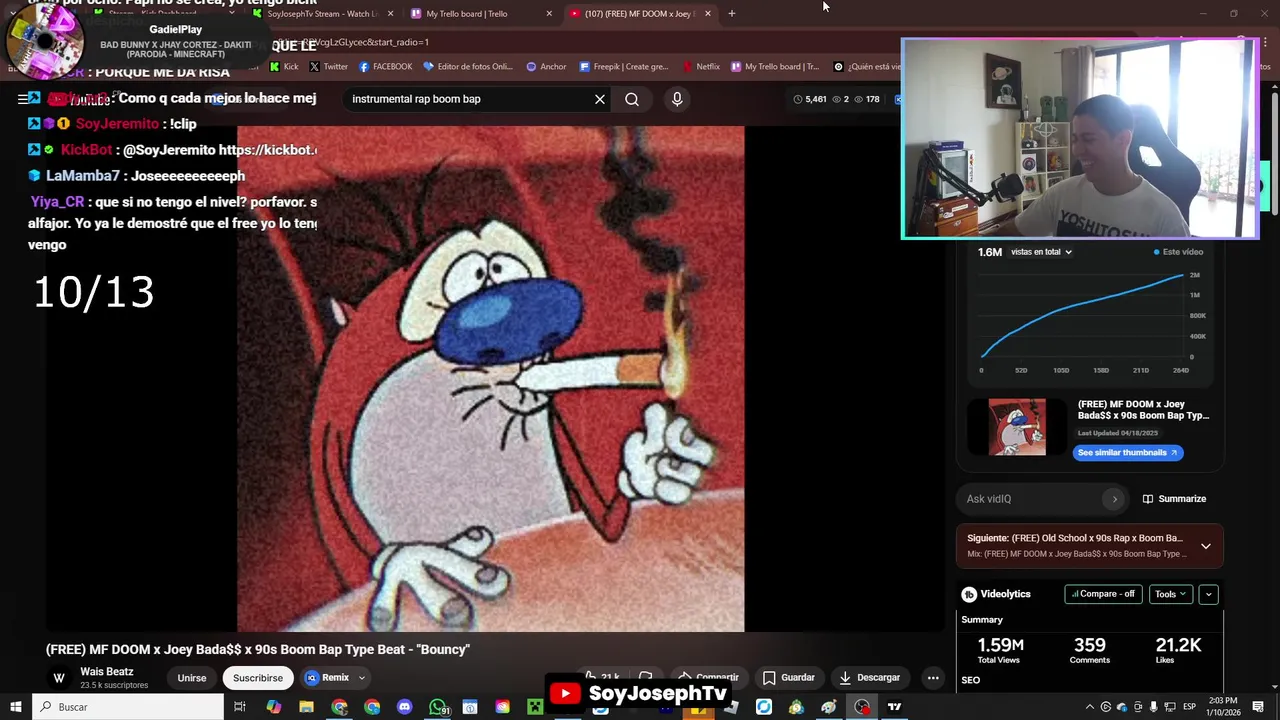Click Guardar to save video

788,678
